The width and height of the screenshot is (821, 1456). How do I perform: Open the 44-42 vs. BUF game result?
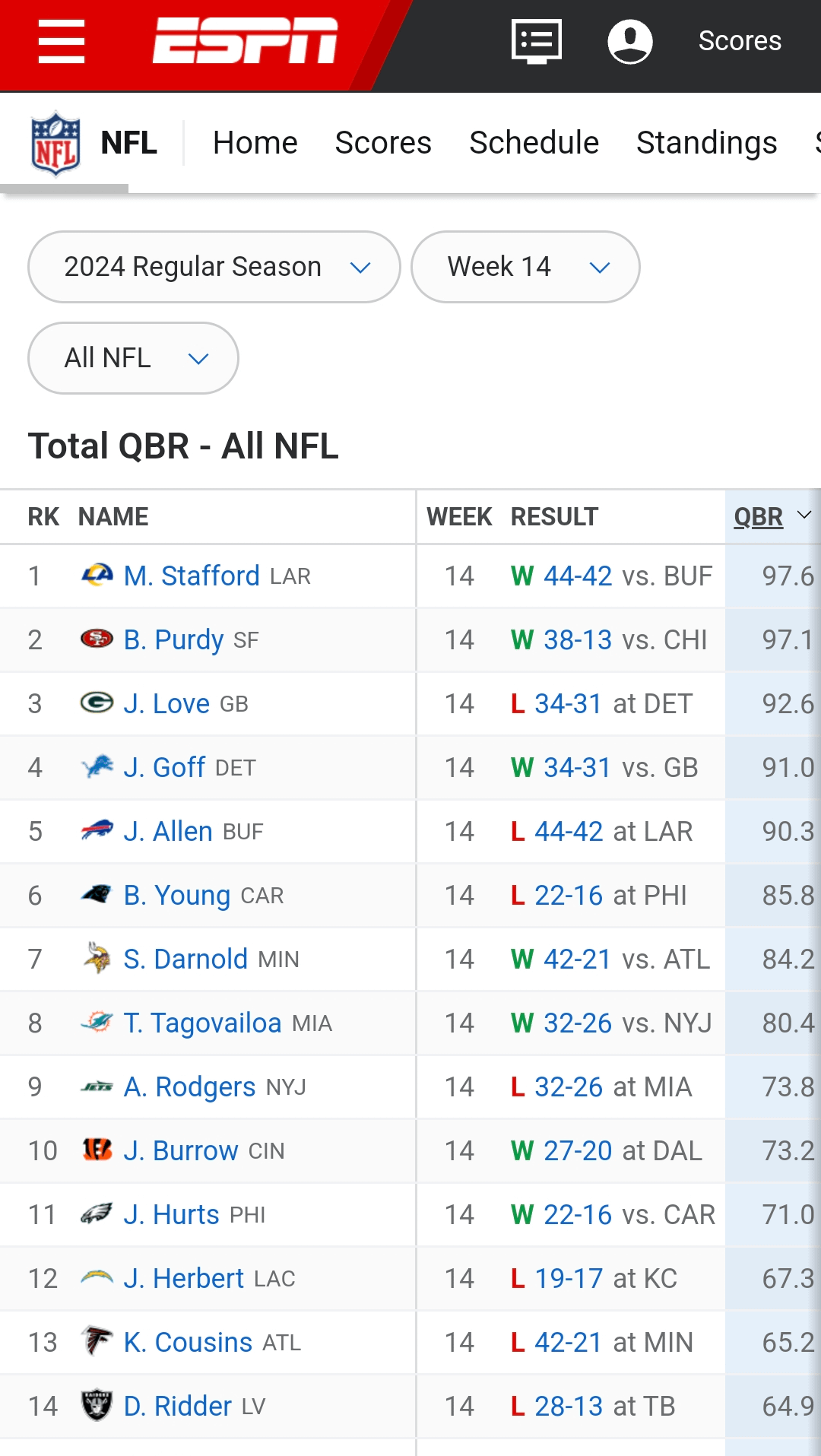point(578,576)
